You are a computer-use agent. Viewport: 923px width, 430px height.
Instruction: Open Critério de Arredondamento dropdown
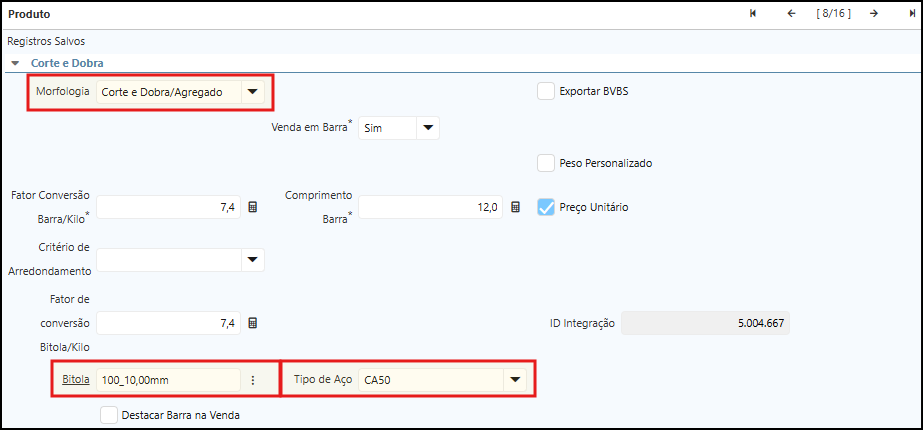click(252, 260)
